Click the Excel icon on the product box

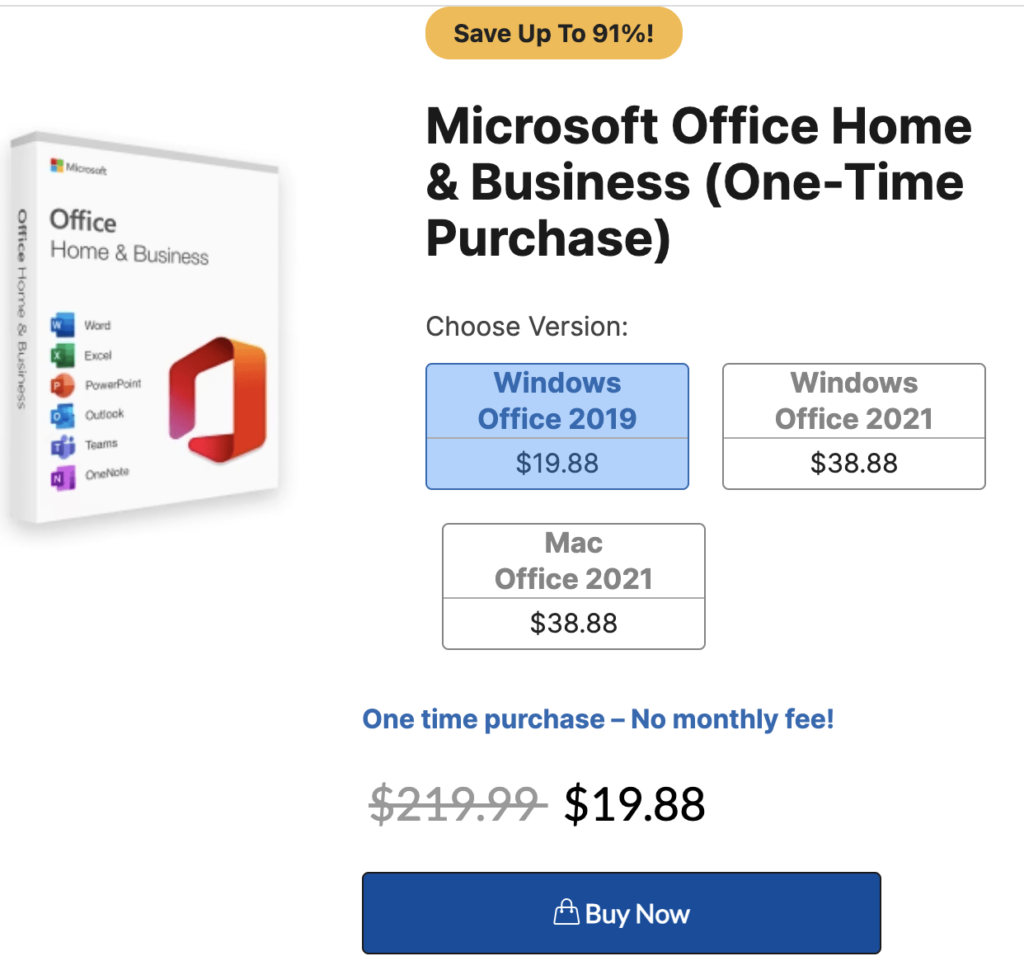[61, 355]
